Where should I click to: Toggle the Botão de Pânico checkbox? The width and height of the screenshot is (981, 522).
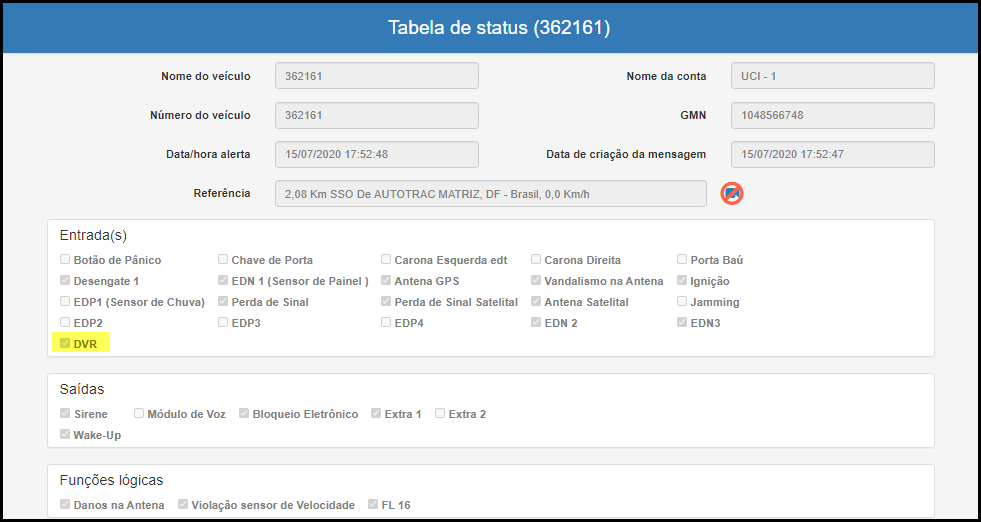(x=64, y=259)
